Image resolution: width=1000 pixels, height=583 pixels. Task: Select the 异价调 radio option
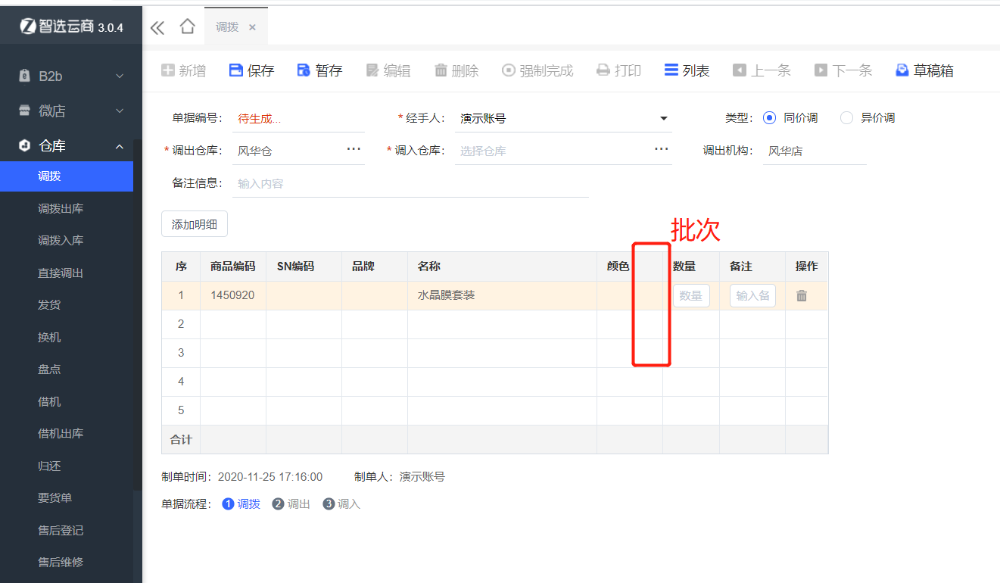tap(847, 118)
